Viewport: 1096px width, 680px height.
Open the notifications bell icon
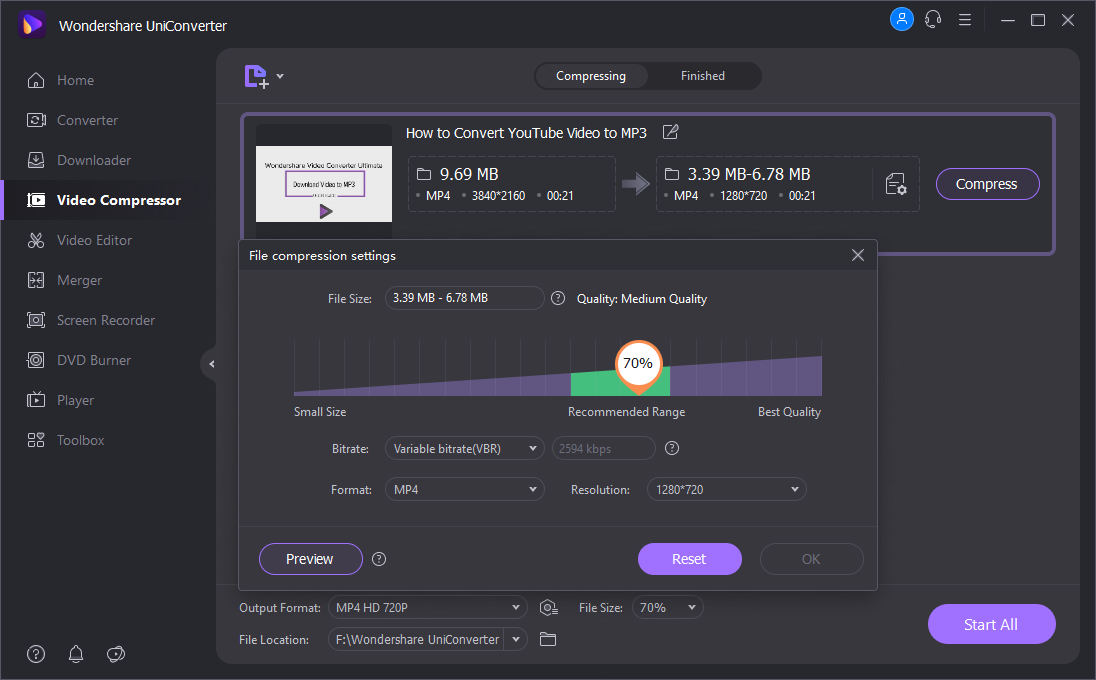(75, 654)
